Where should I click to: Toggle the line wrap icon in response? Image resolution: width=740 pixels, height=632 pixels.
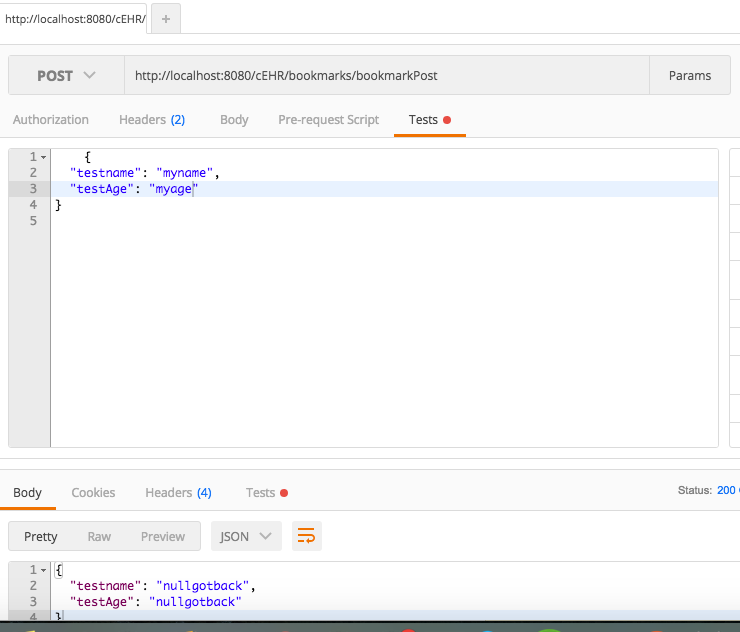click(307, 536)
